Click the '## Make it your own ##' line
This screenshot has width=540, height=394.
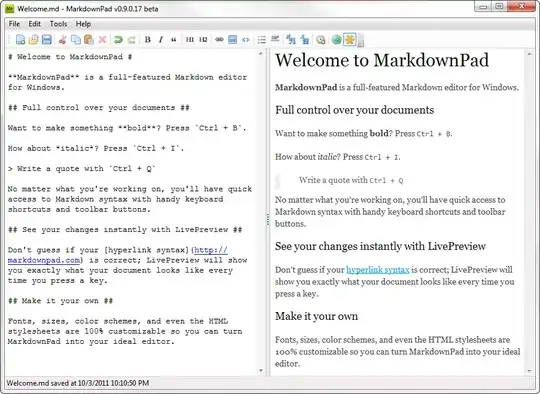(61, 301)
